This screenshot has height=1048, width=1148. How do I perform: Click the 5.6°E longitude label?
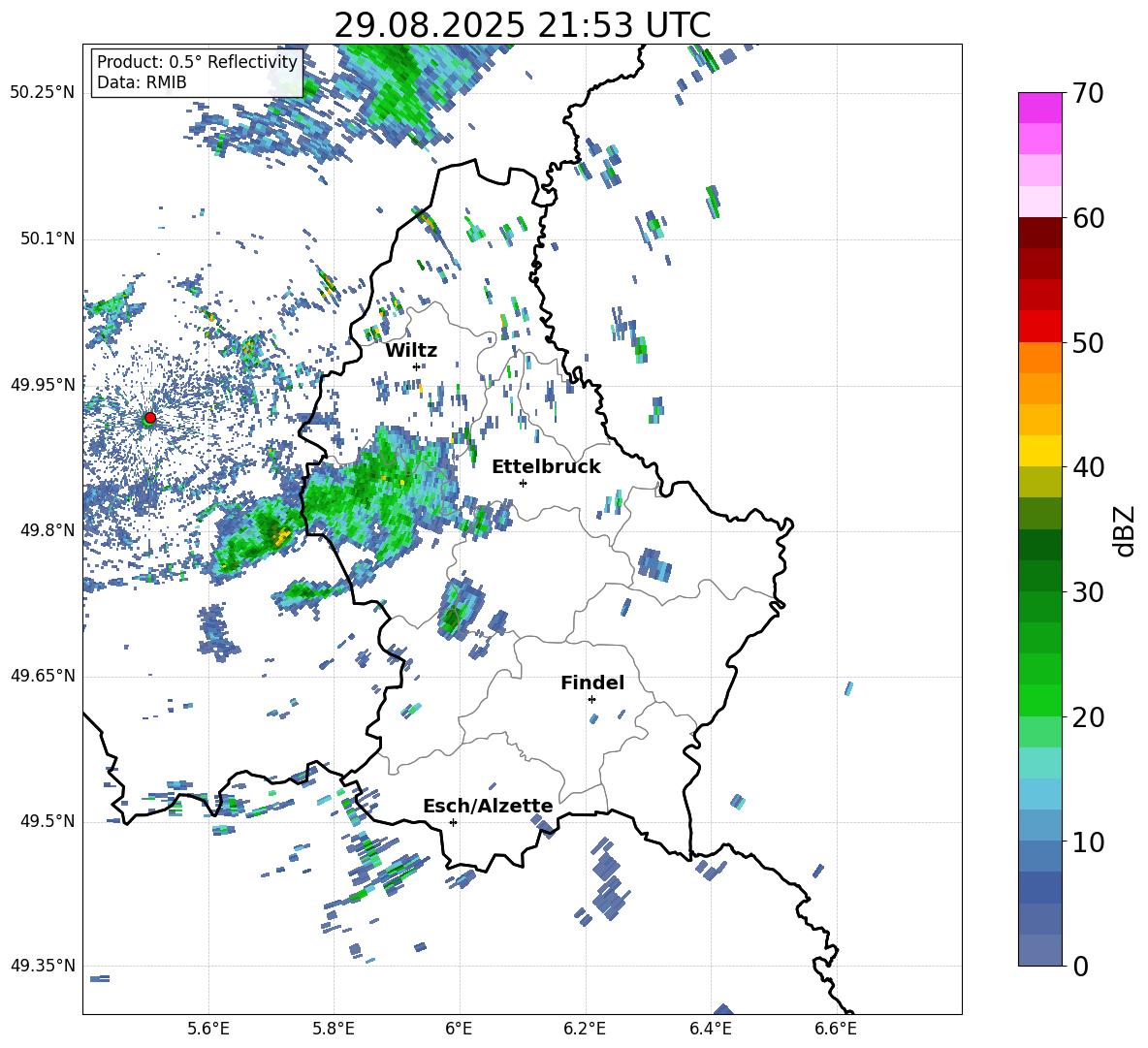pos(208,1030)
